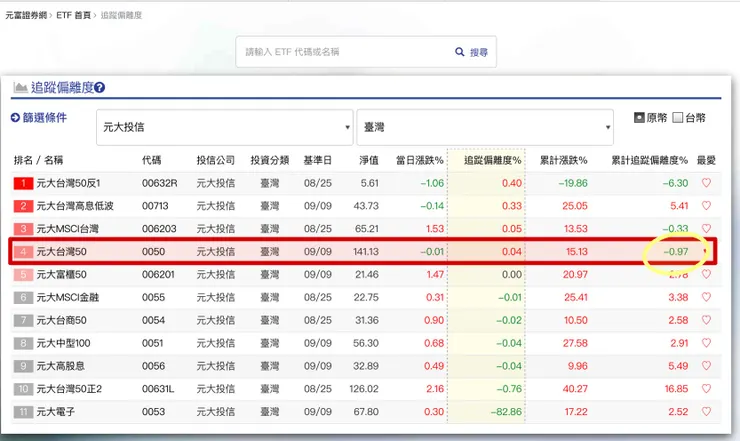Image resolution: width=740 pixels, height=441 pixels.
Task: Click rank badge 11 of 元大電子
Action: 23,412
